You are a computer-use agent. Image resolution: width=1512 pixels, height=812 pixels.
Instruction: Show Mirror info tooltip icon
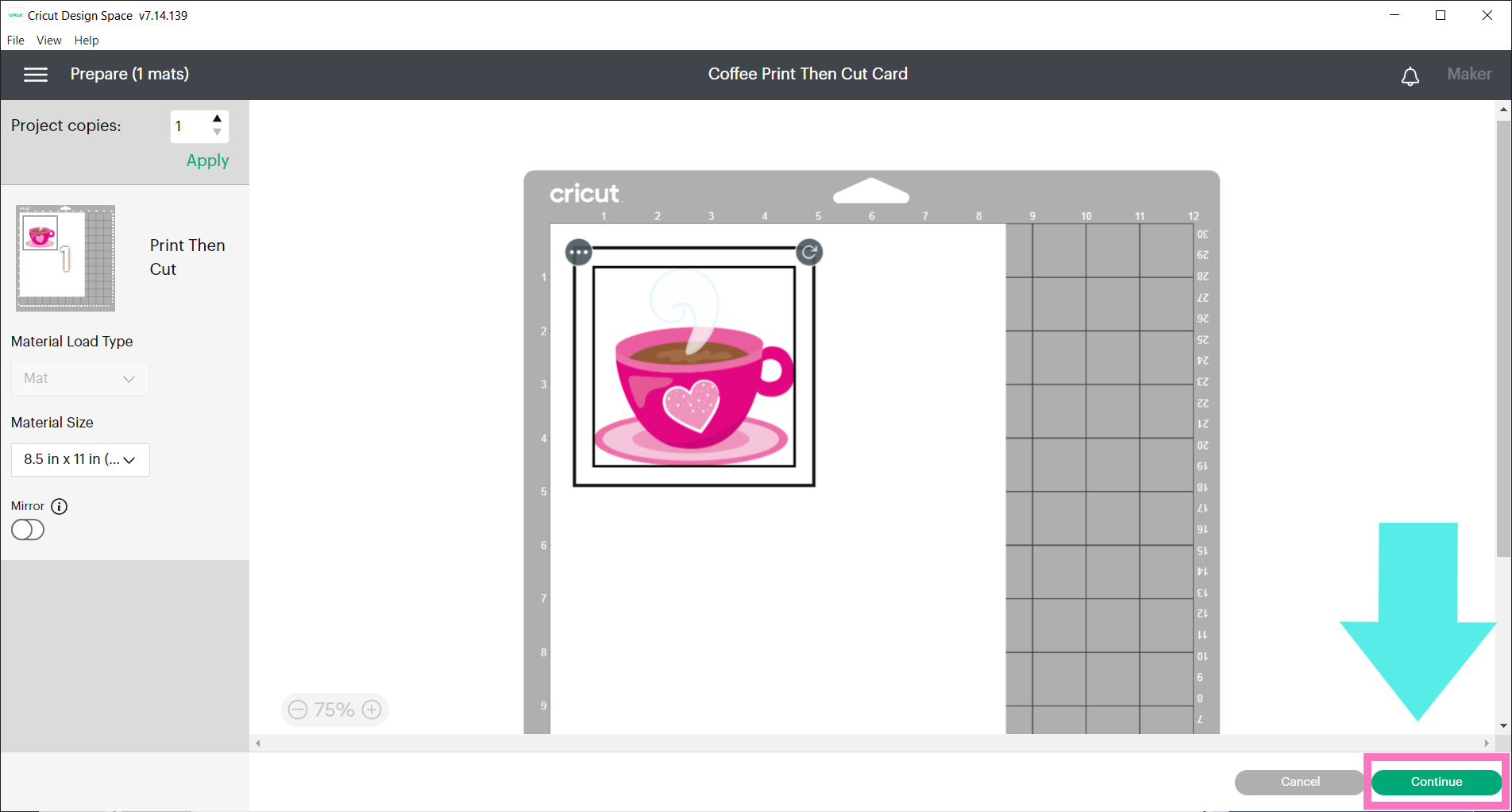pyautogui.click(x=60, y=506)
